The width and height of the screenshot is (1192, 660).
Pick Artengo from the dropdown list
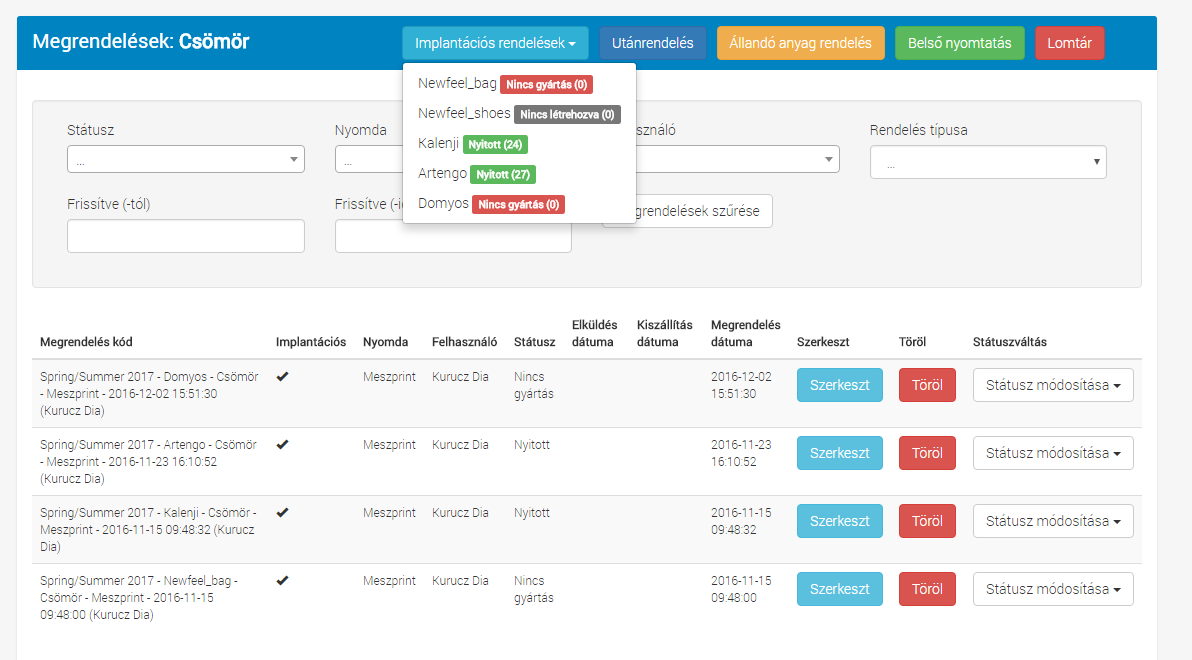[442, 174]
